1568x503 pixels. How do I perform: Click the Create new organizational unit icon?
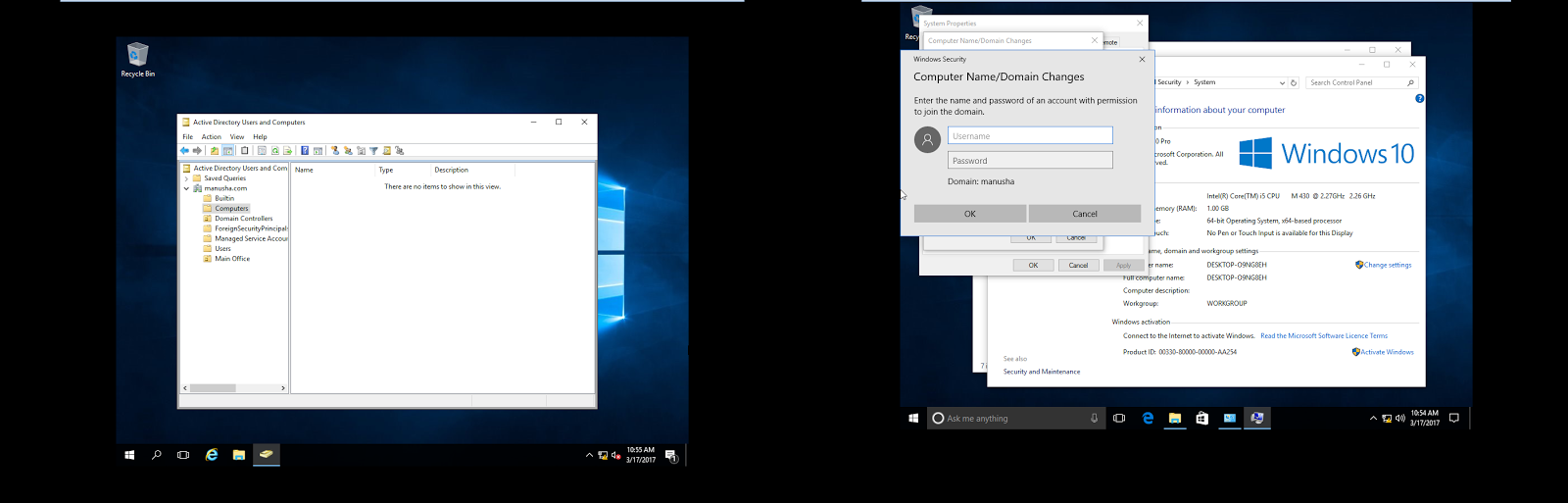pos(361,151)
